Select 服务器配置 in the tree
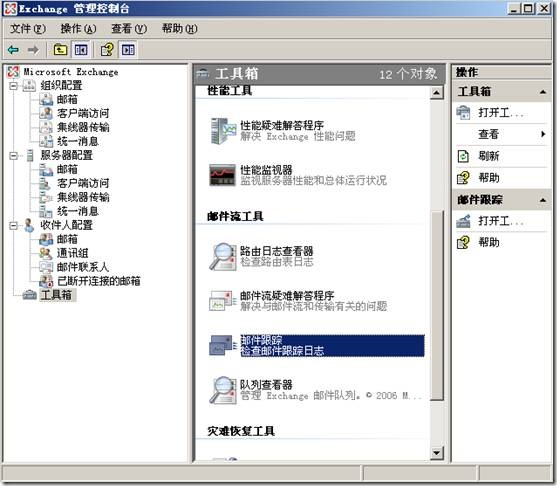This screenshot has width=557, height=486. click(x=66, y=155)
